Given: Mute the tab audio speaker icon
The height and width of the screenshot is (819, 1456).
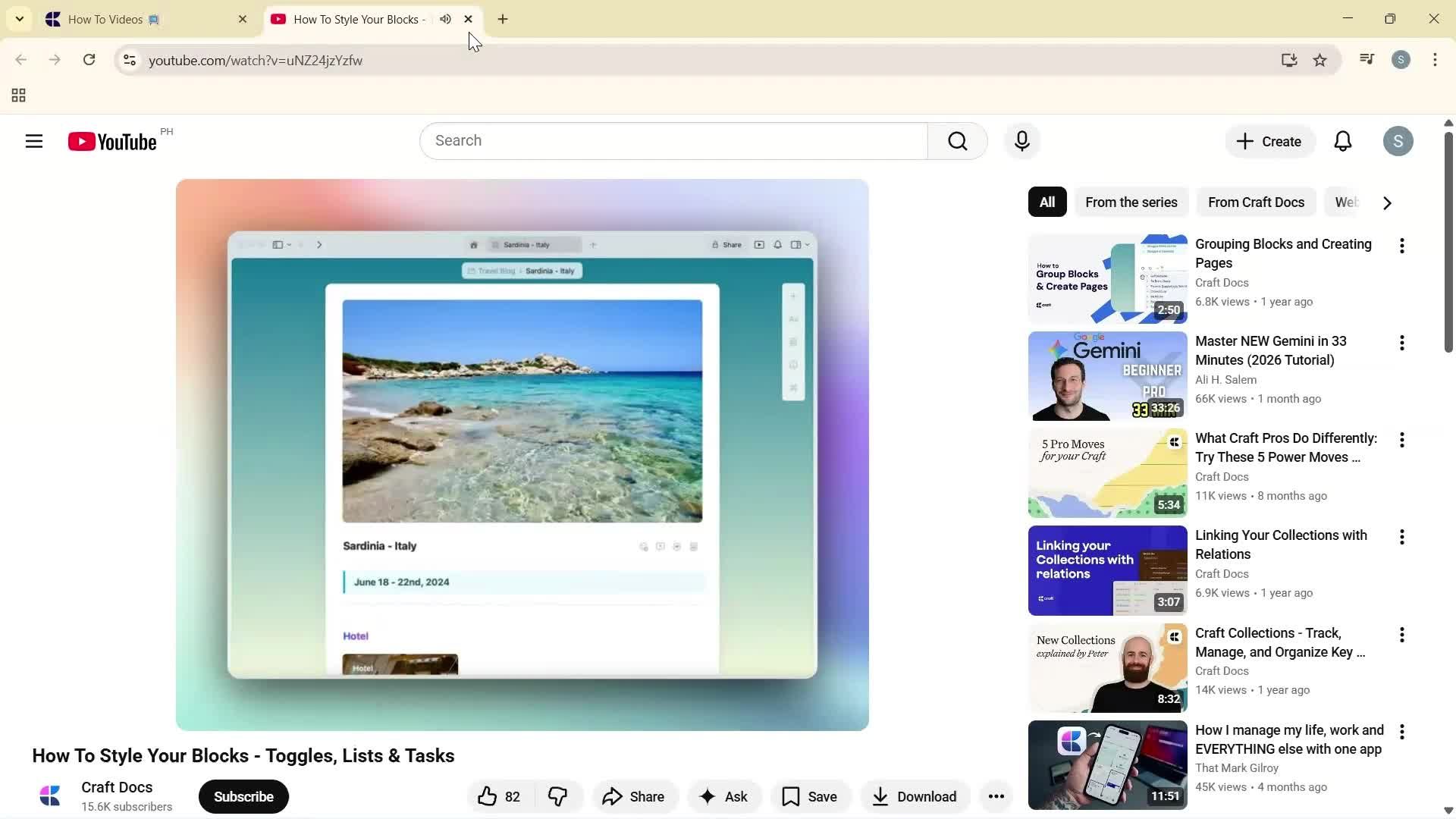Looking at the screenshot, I should pos(446,19).
